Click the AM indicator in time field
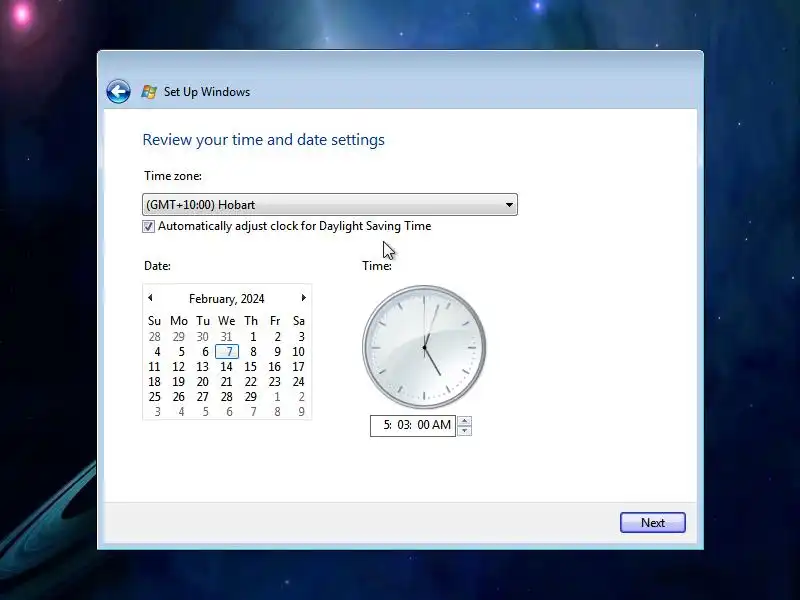The height and width of the screenshot is (600, 800). (x=441, y=425)
